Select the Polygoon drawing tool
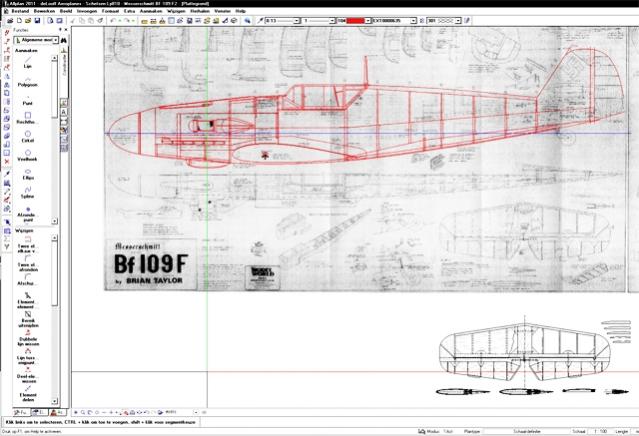Screen dimensions: 639x436 (x=27, y=81)
